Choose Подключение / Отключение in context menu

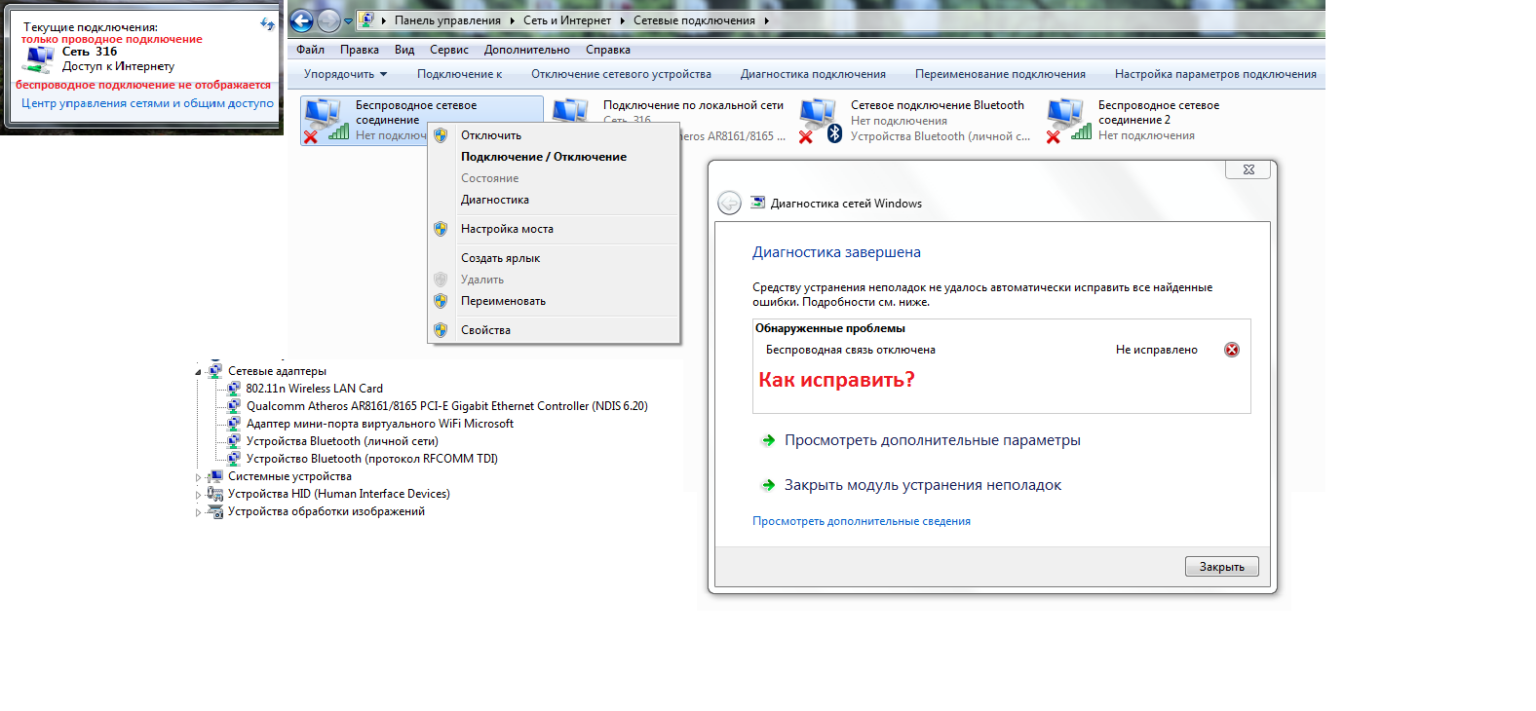(553, 157)
